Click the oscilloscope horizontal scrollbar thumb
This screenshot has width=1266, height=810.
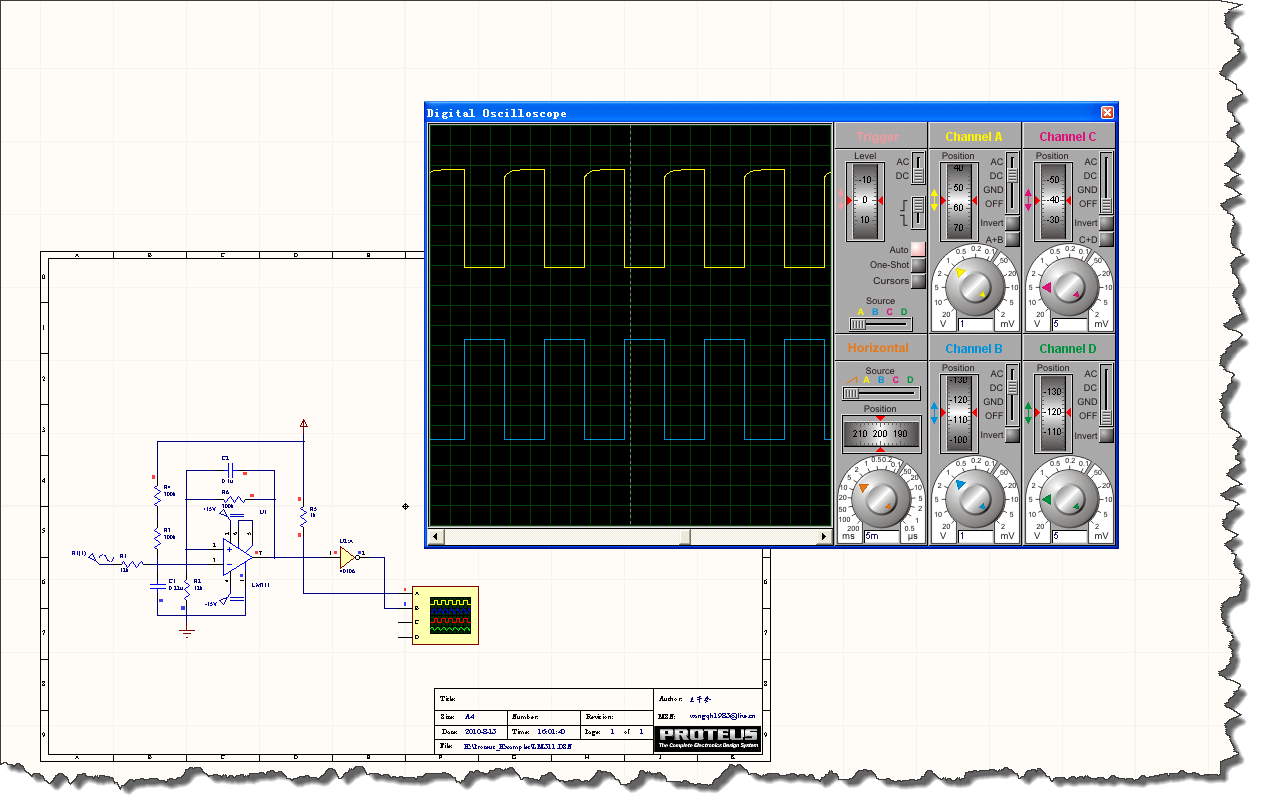point(685,537)
